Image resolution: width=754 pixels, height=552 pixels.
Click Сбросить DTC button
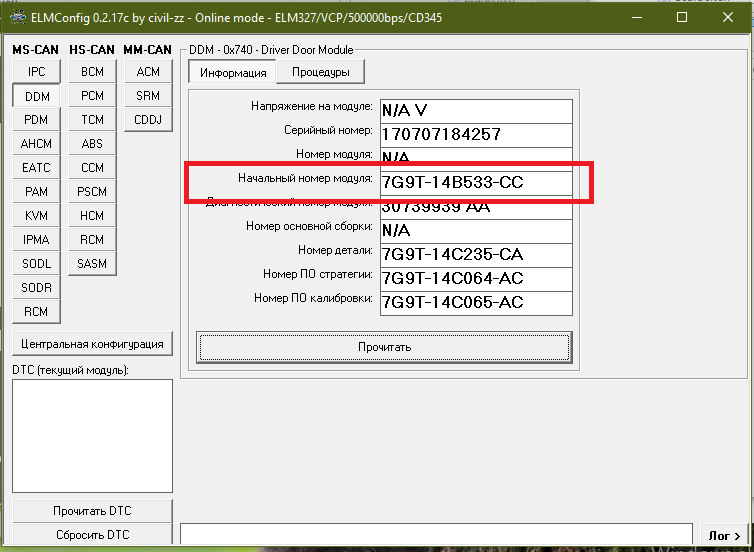tap(92, 535)
